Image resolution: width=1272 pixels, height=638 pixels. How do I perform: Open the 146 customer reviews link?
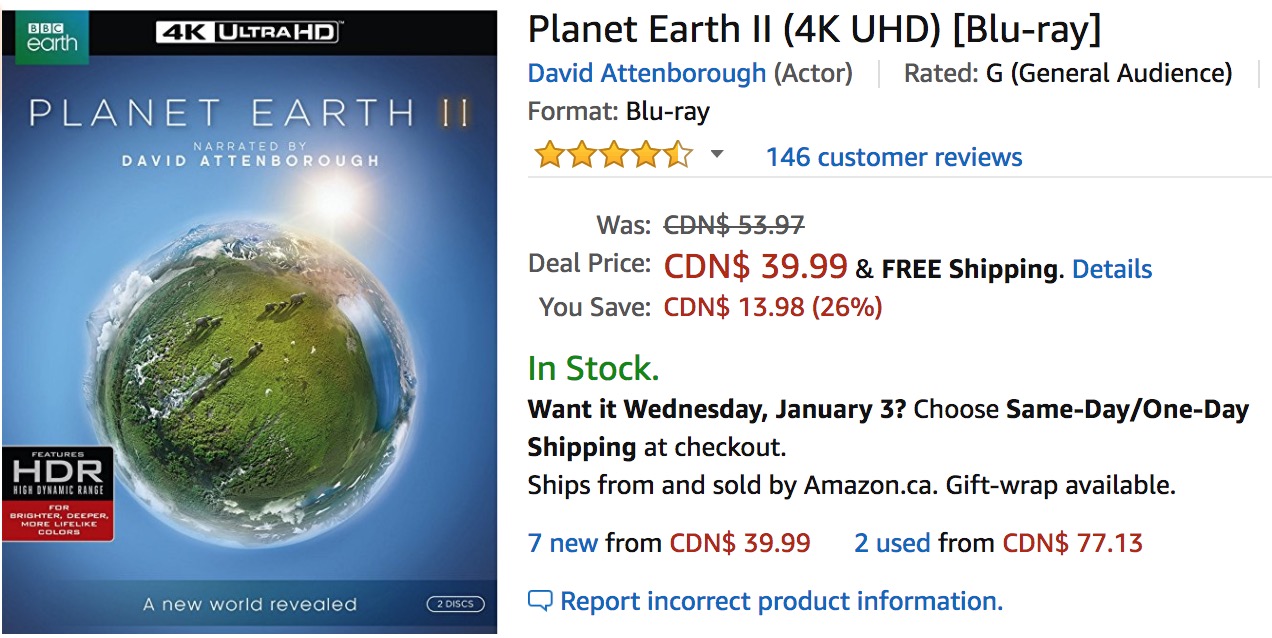[894, 157]
